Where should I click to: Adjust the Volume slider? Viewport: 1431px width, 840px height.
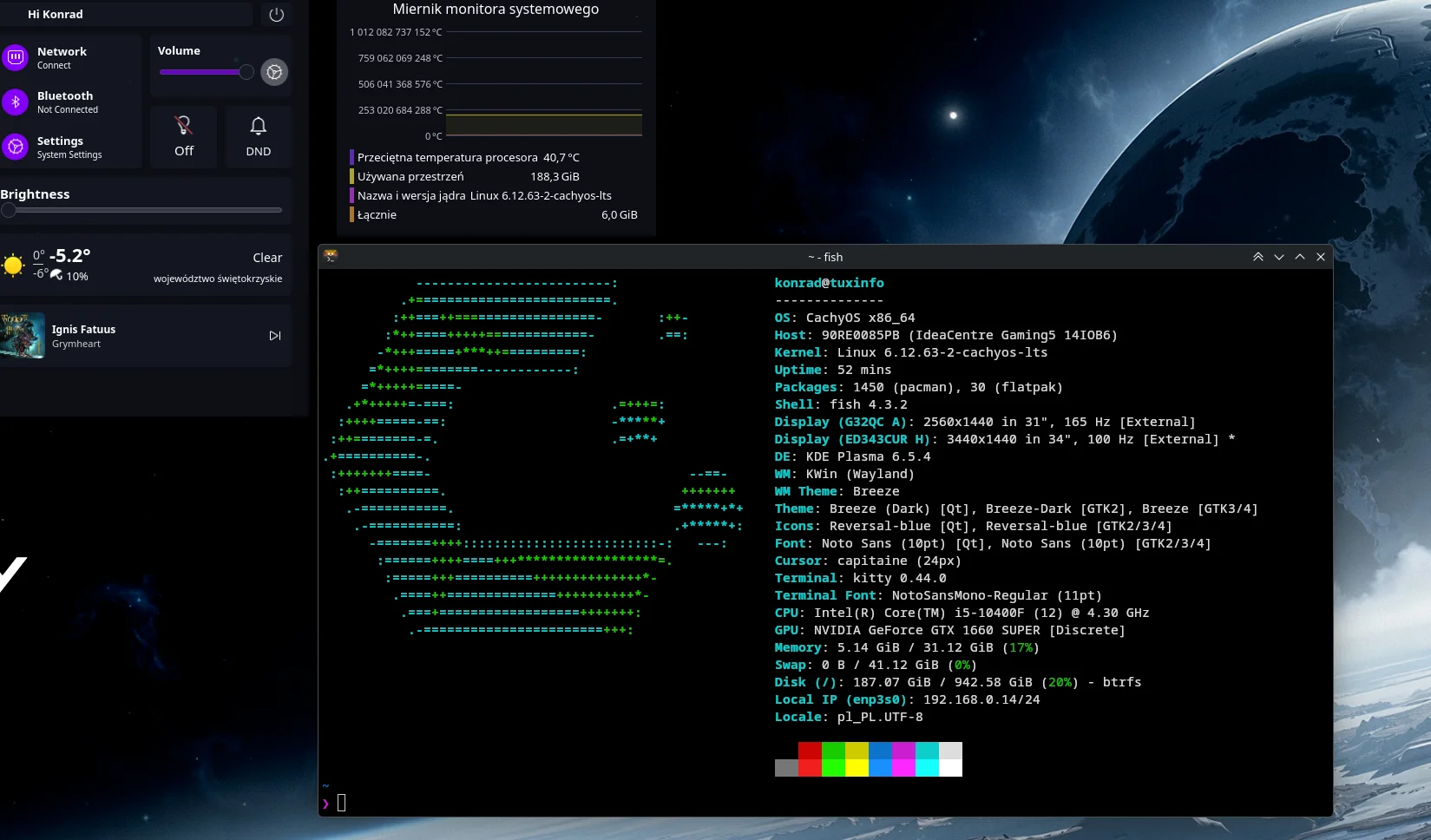click(x=207, y=72)
